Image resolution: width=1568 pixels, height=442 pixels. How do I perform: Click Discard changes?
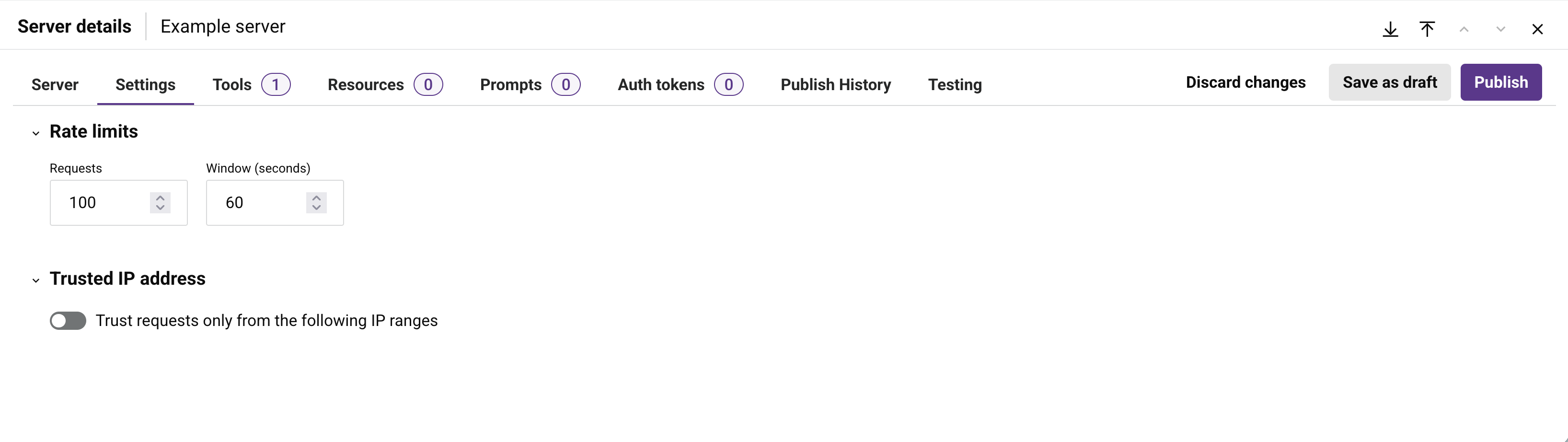coord(1245,82)
